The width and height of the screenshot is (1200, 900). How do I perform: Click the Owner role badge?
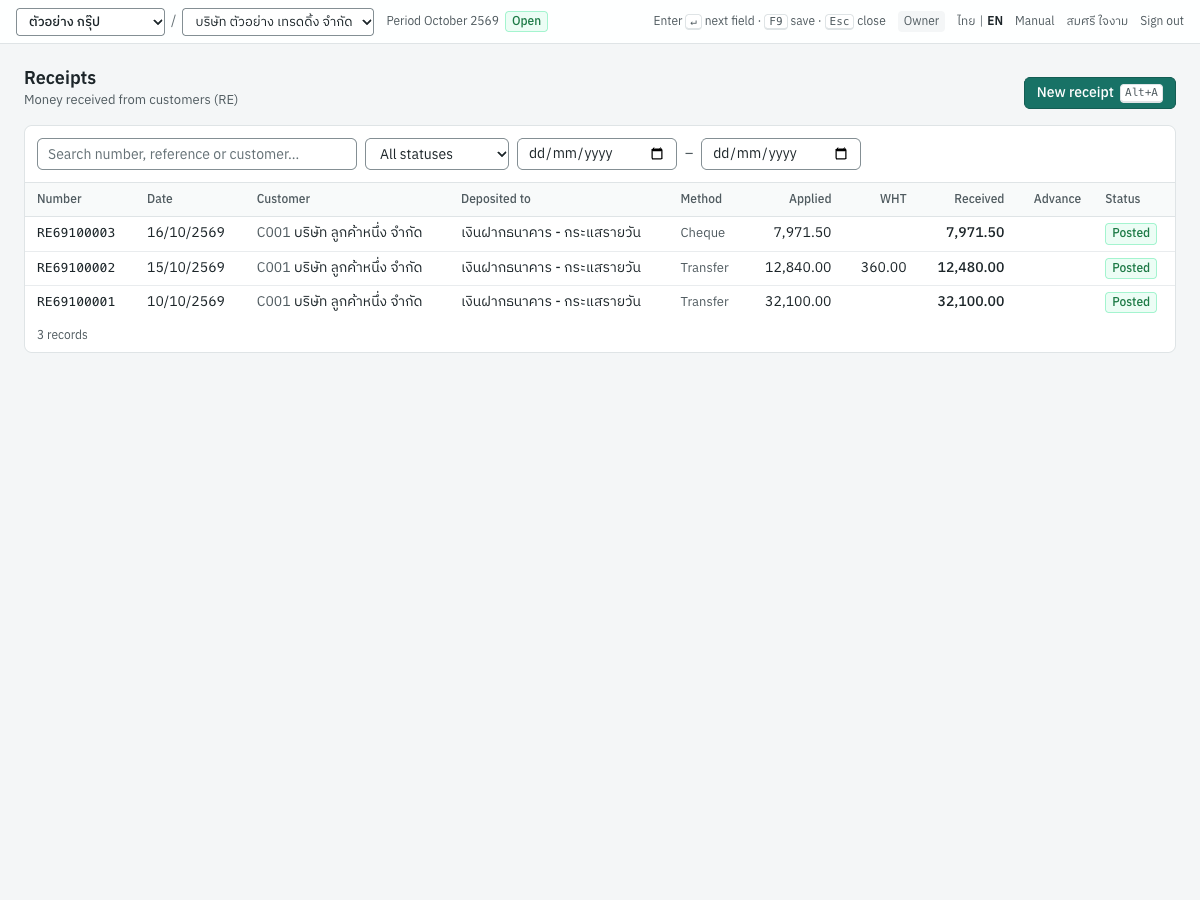point(921,22)
